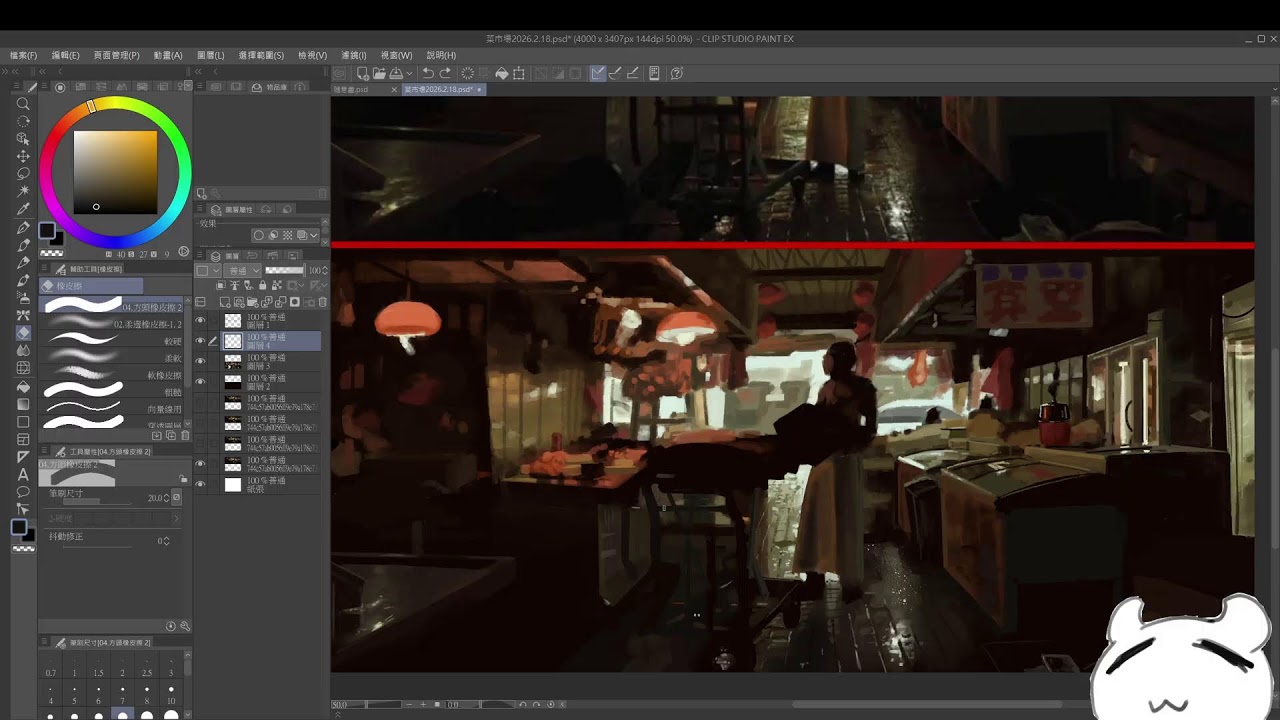This screenshot has height=720, width=1280.
Task: Toggle brush size pressure settings button
Action: pyautogui.click(x=177, y=497)
